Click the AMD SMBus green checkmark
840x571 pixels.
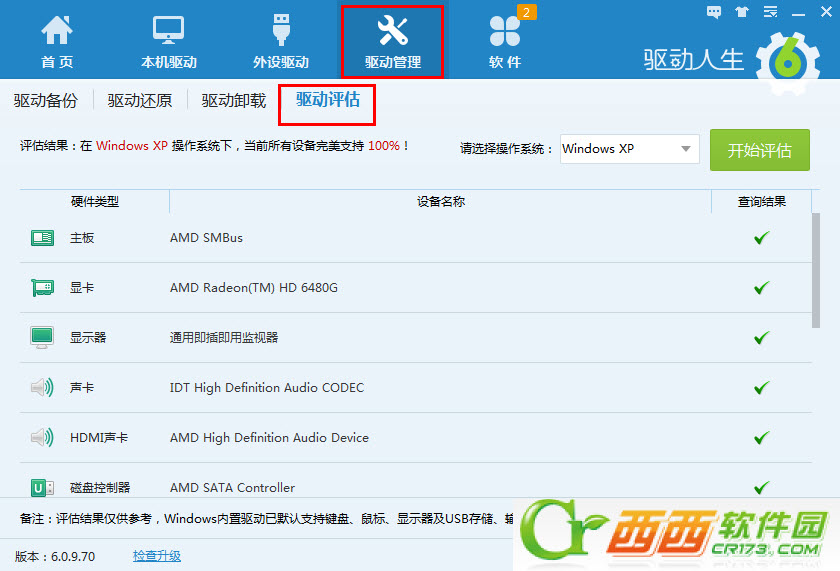pos(761,238)
